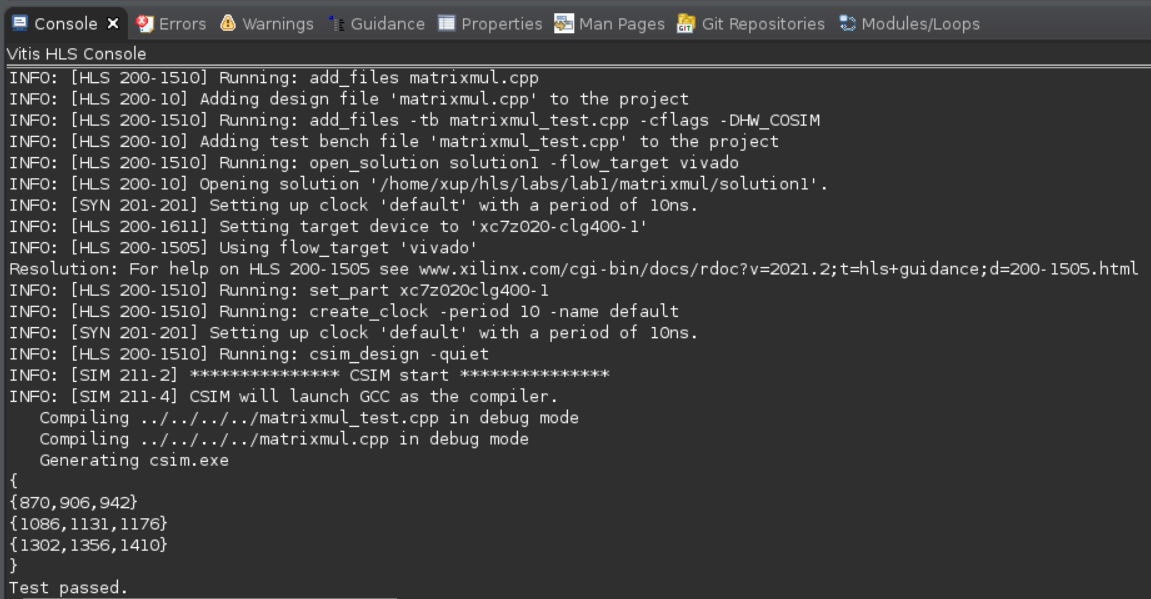Image resolution: width=1151 pixels, height=599 pixels.
Task: Click the Guidance tab icon
Action: (x=338, y=23)
